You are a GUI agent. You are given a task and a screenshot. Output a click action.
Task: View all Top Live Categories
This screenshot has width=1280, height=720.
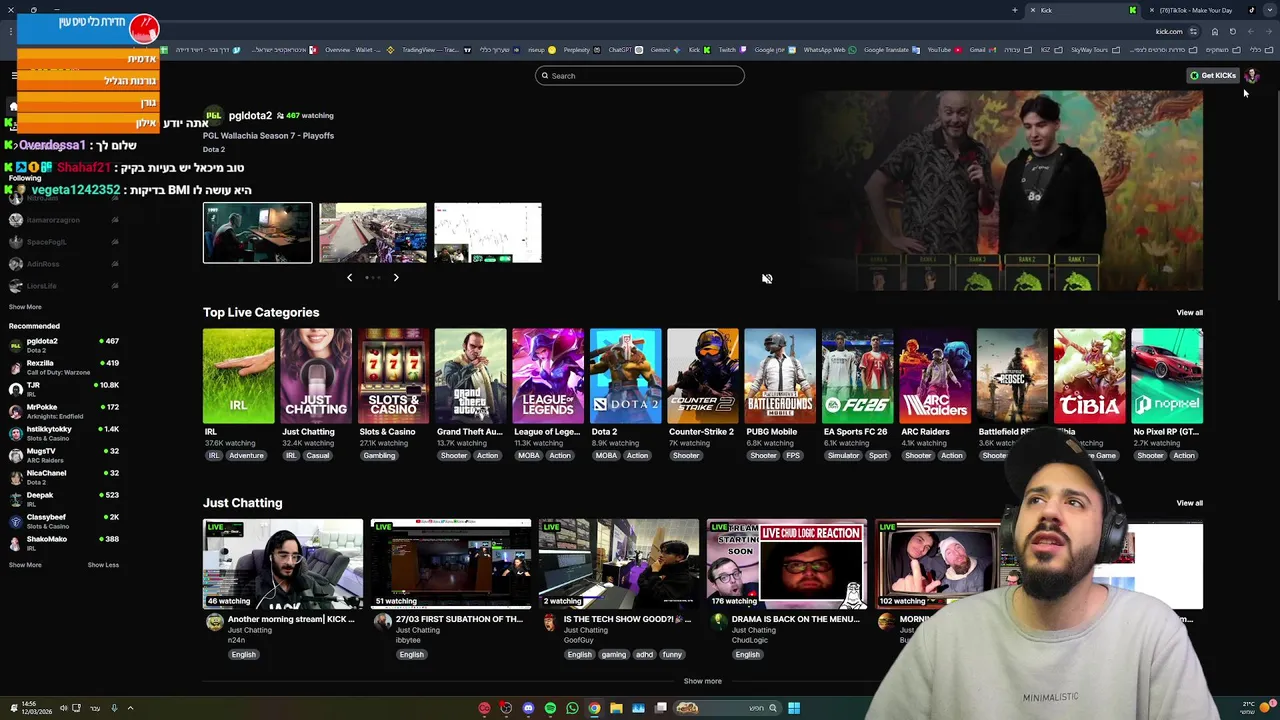pos(1189,312)
